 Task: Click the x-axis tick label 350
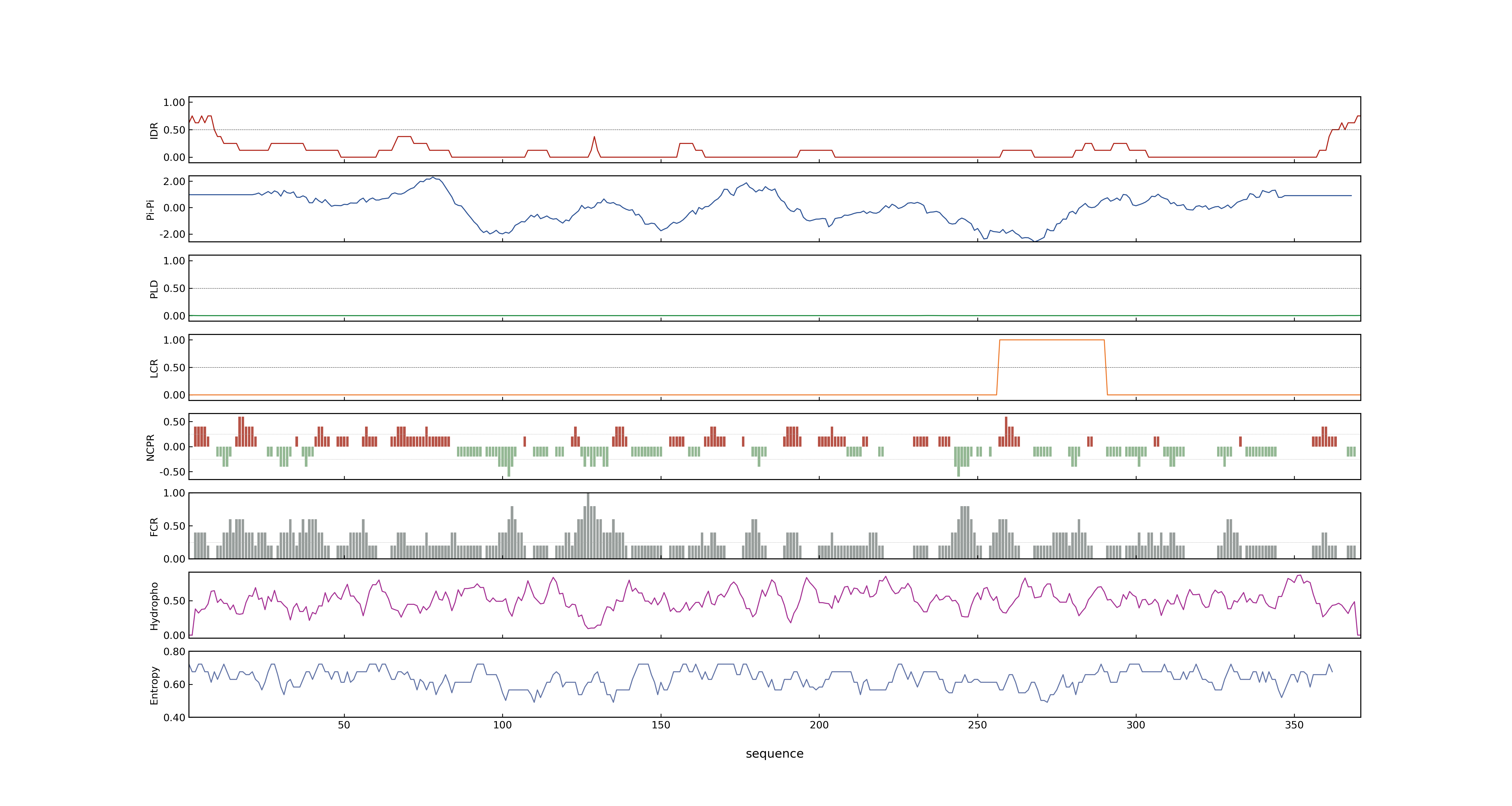coord(1294,725)
